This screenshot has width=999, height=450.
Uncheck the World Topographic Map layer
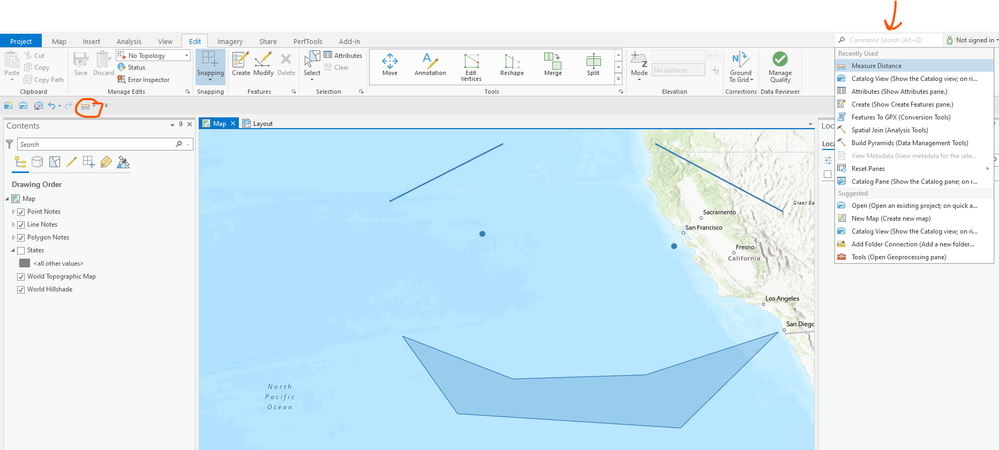click(x=21, y=277)
